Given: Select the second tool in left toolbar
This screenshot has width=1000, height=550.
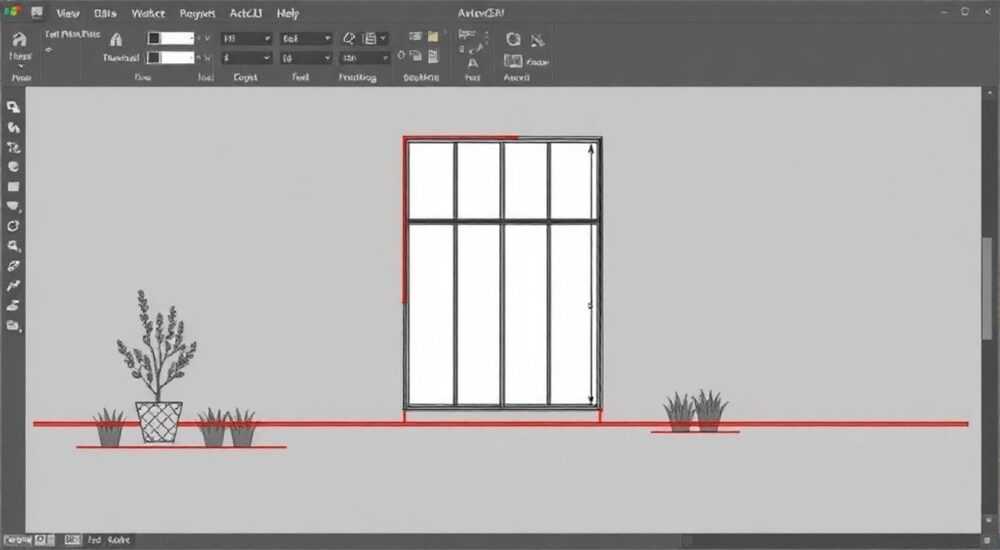Looking at the screenshot, I should [x=13, y=127].
